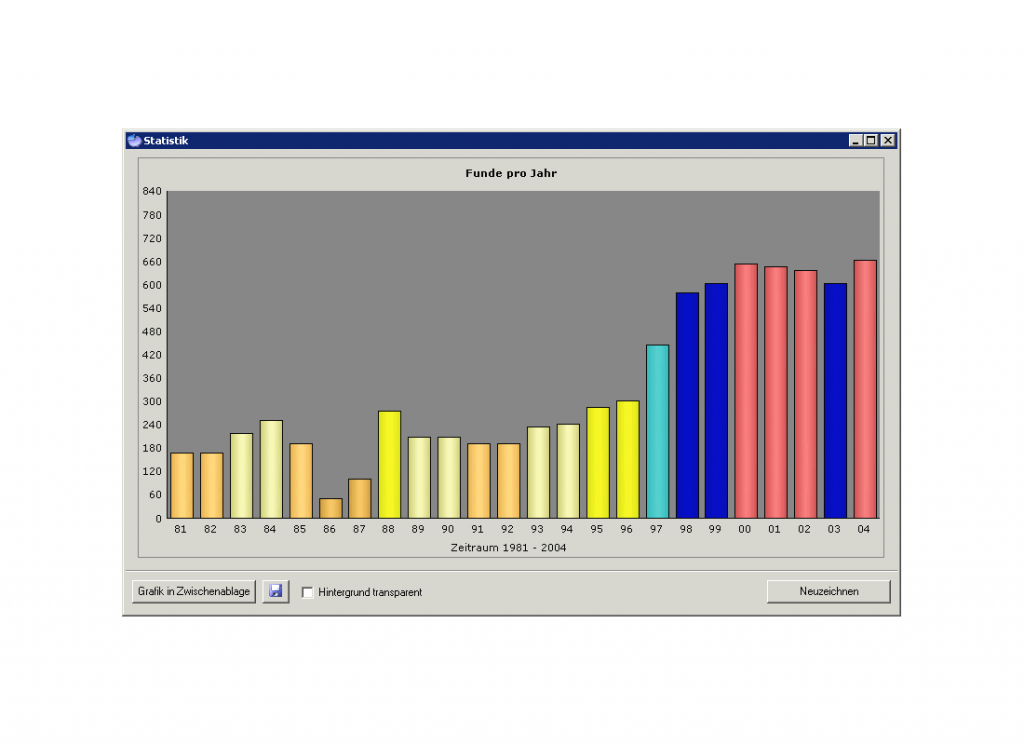Screen dimensions: 1024x745
Task: Maximize the Statistik window
Action: pos(871,140)
